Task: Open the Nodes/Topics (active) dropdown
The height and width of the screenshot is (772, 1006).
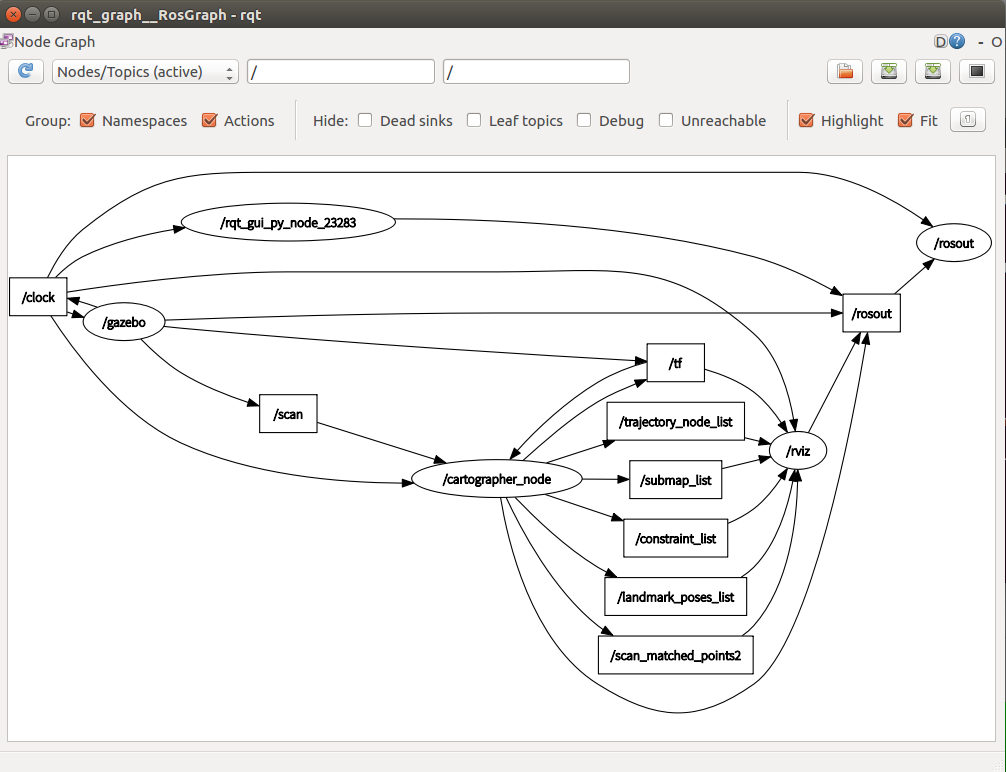Action: click(145, 72)
